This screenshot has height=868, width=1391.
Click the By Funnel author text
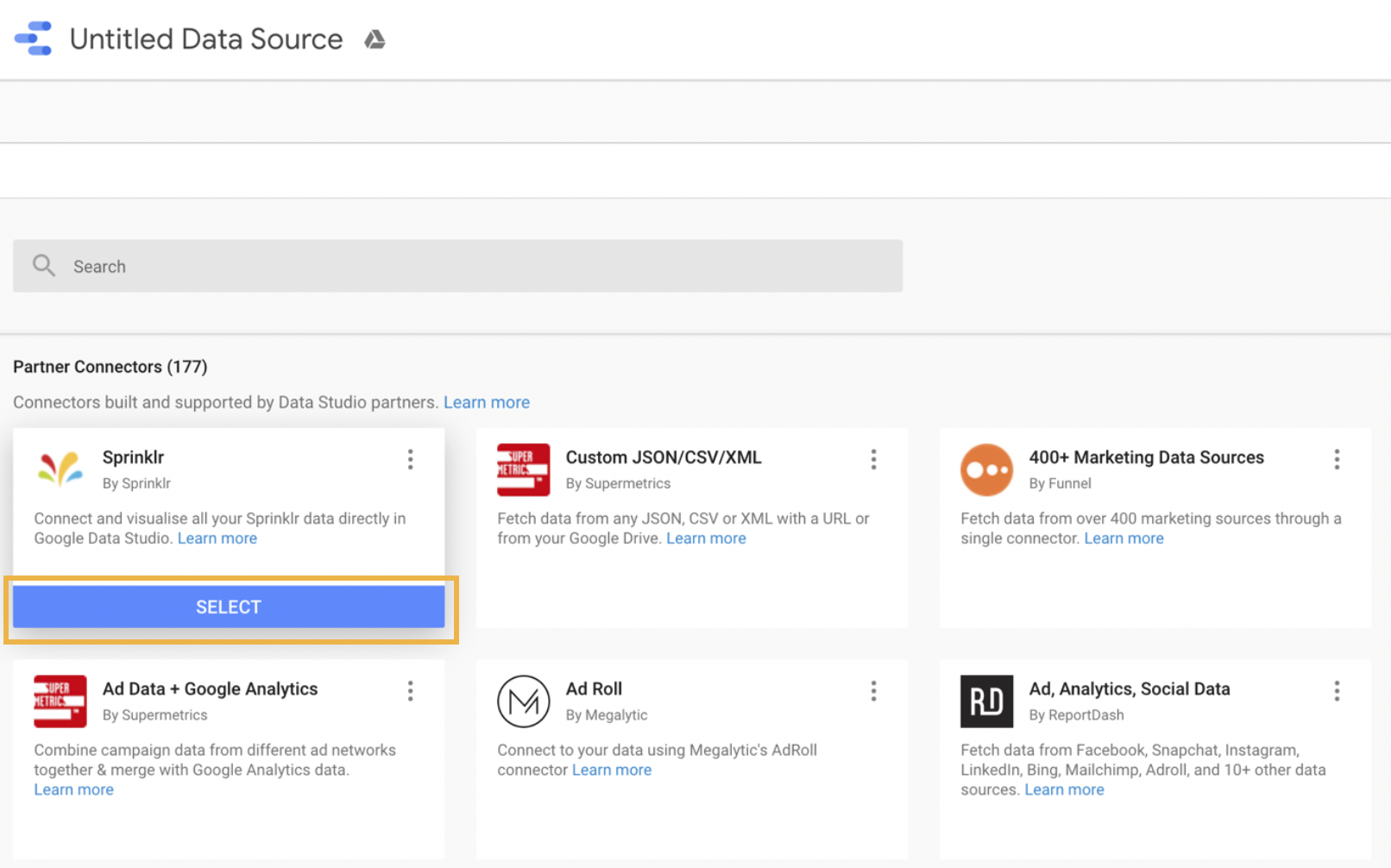1060,483
